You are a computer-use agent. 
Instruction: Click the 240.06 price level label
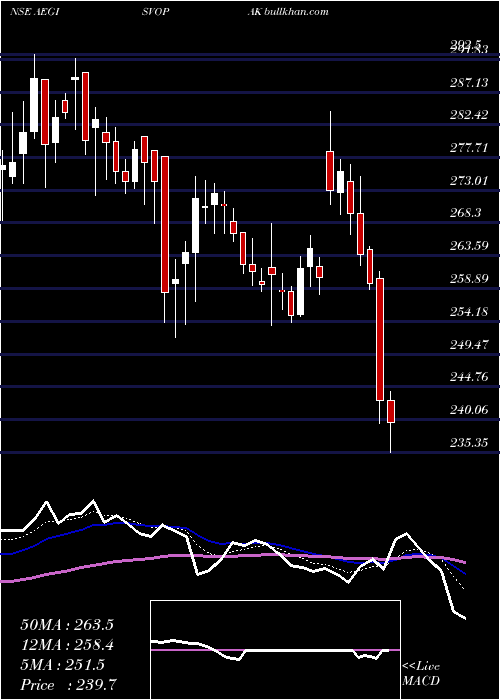click(469, 410)
